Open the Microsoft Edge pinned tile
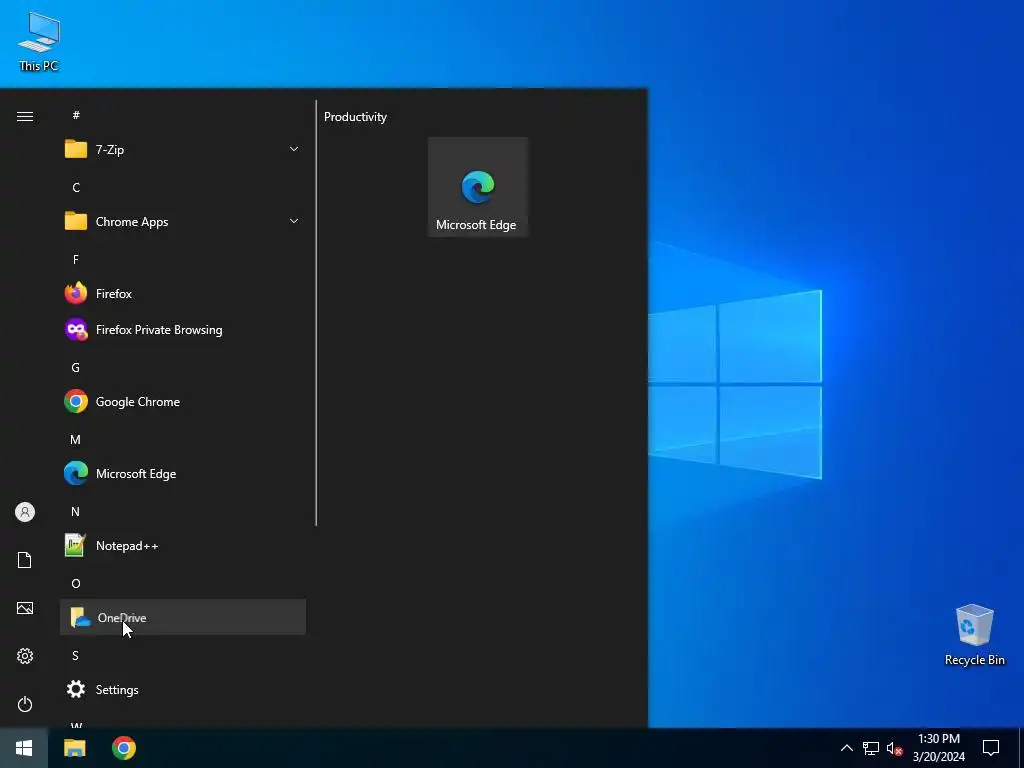This screenshot has height=768, width=1024. tap(477, 187)
